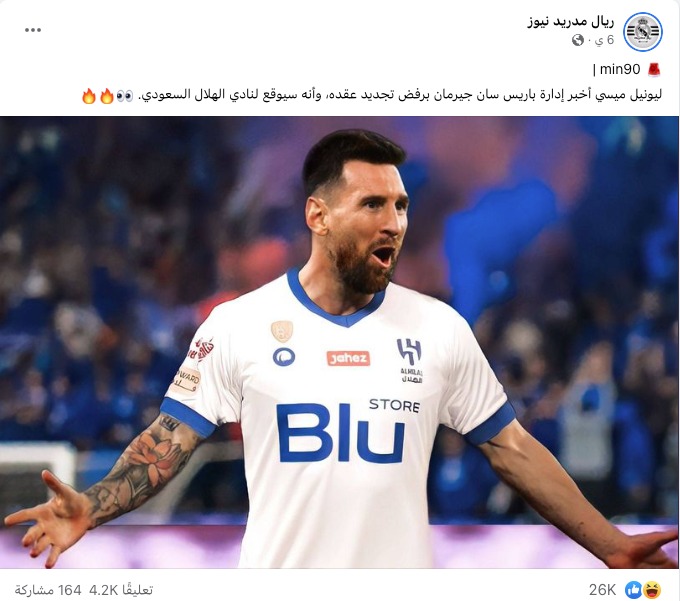This screenshot has height=601, width=680.
Task: Click the Real Madrid page profile avatar
Action: [x=643, y=32]
